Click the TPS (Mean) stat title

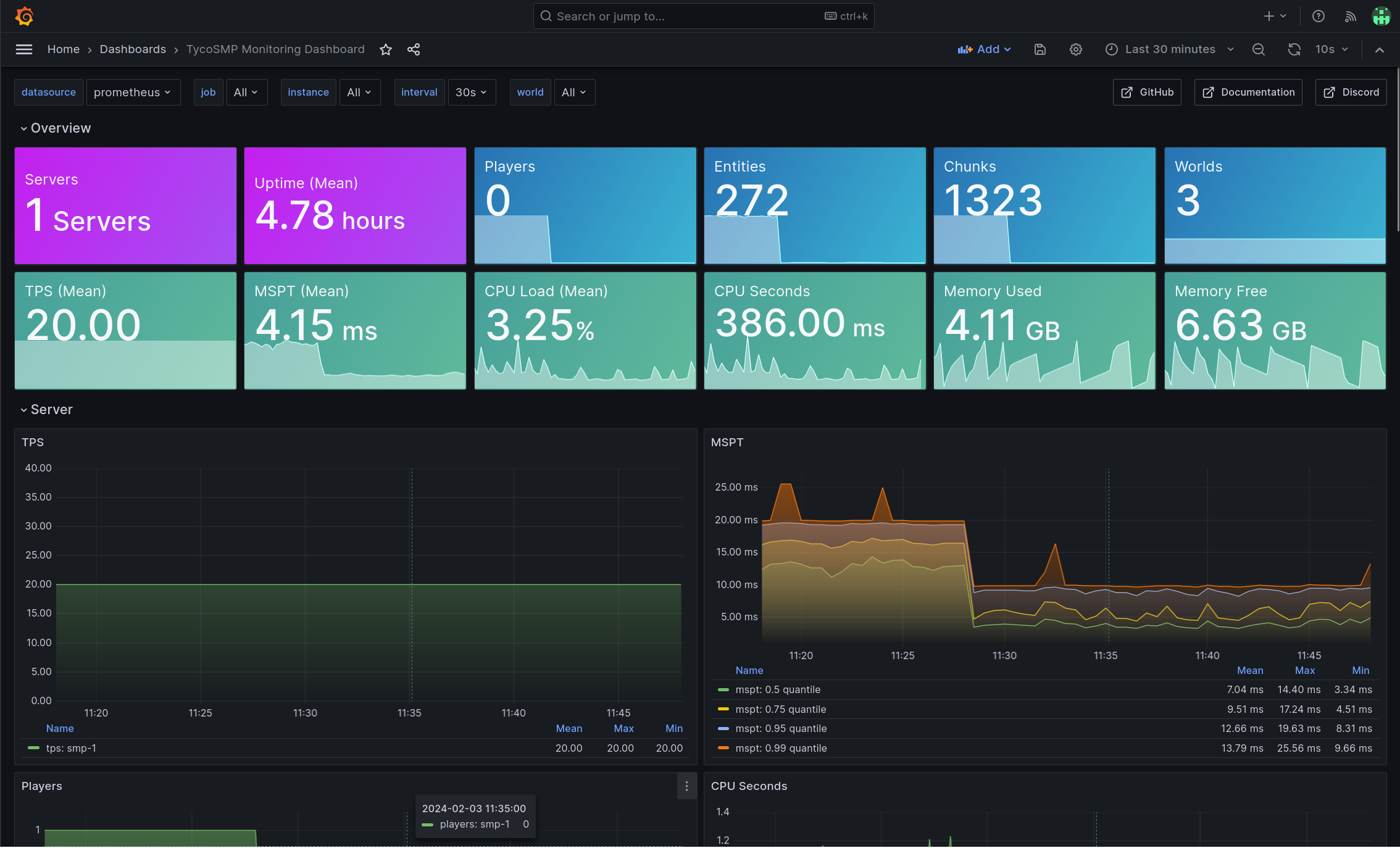tap(65, 291)
